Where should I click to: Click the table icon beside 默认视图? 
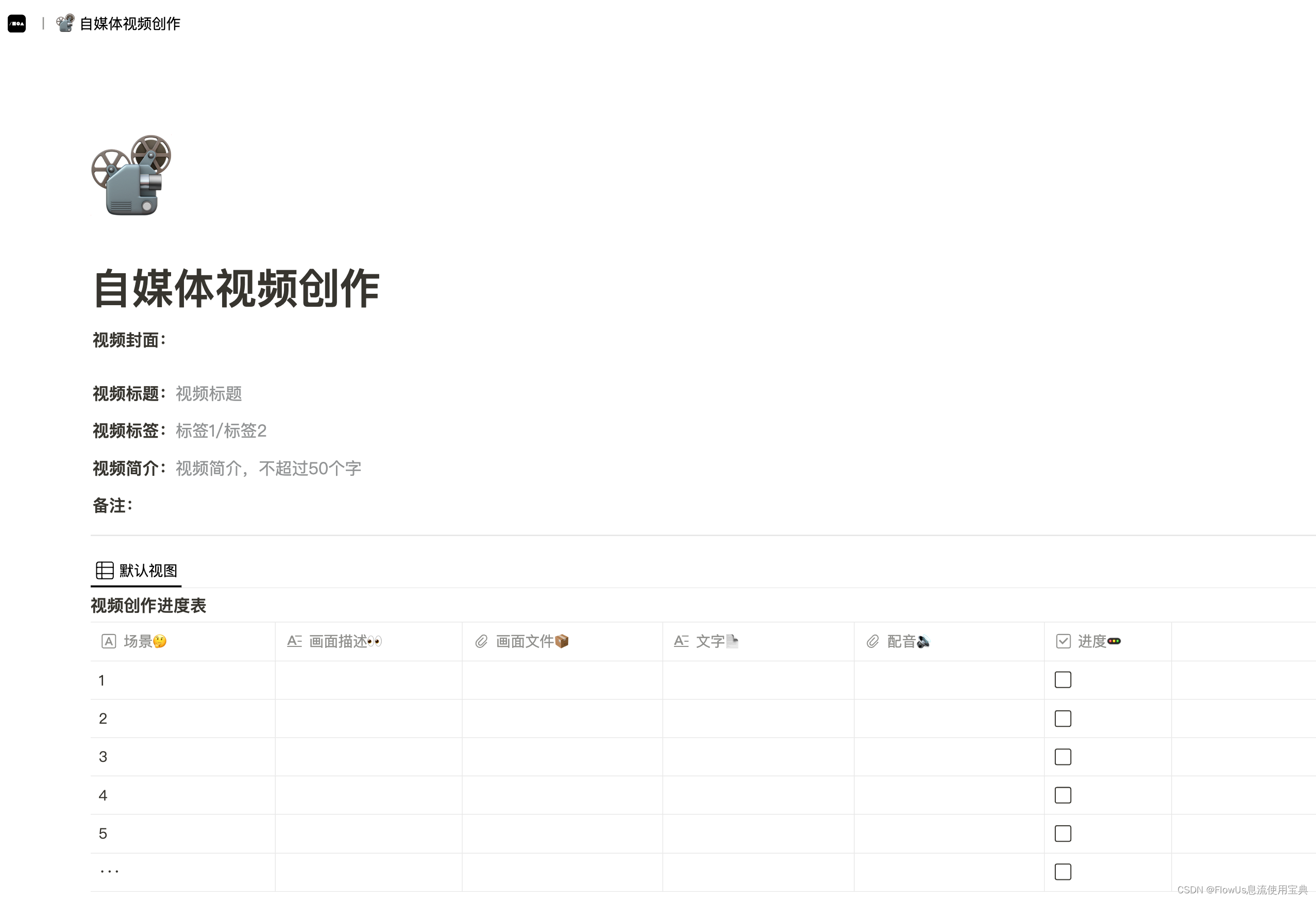(105, 570)
